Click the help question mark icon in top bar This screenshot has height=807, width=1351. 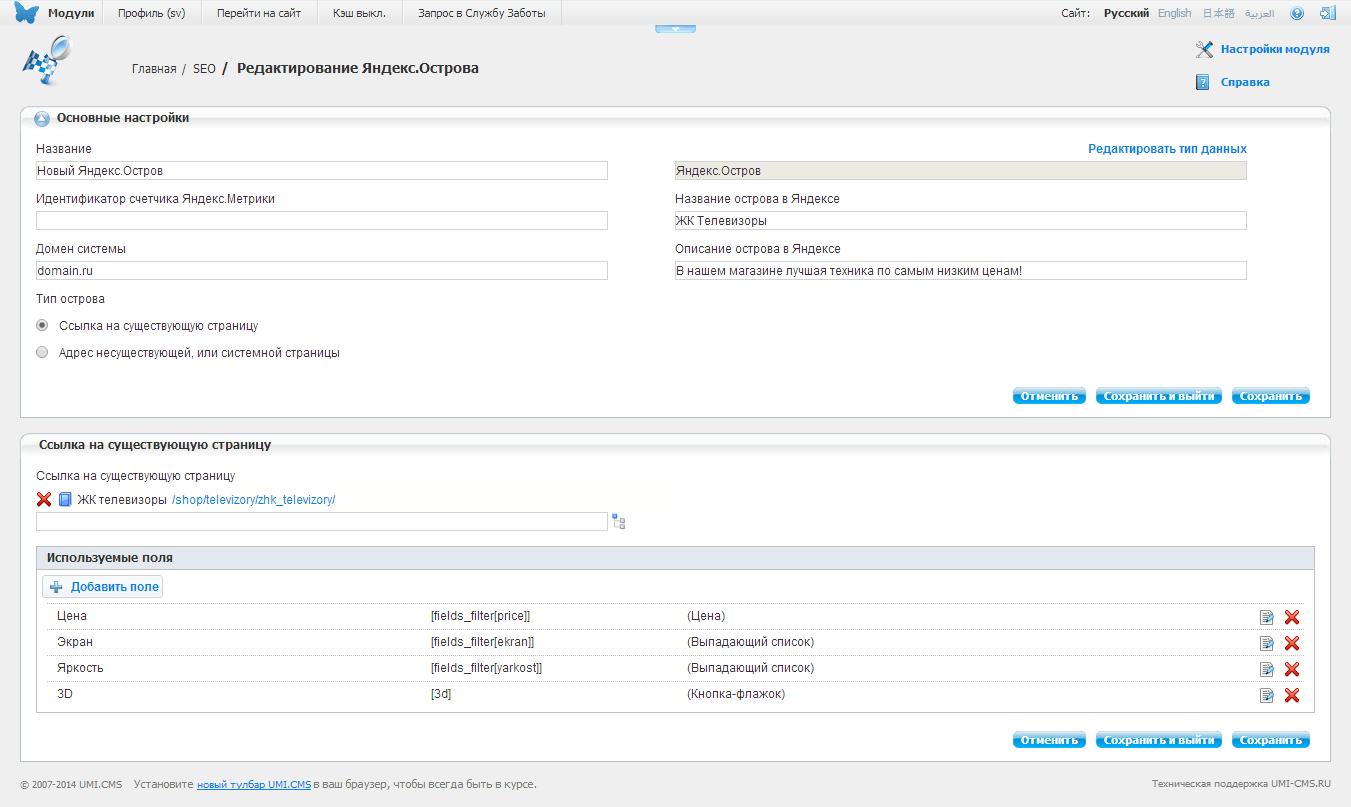(1297, 13)
